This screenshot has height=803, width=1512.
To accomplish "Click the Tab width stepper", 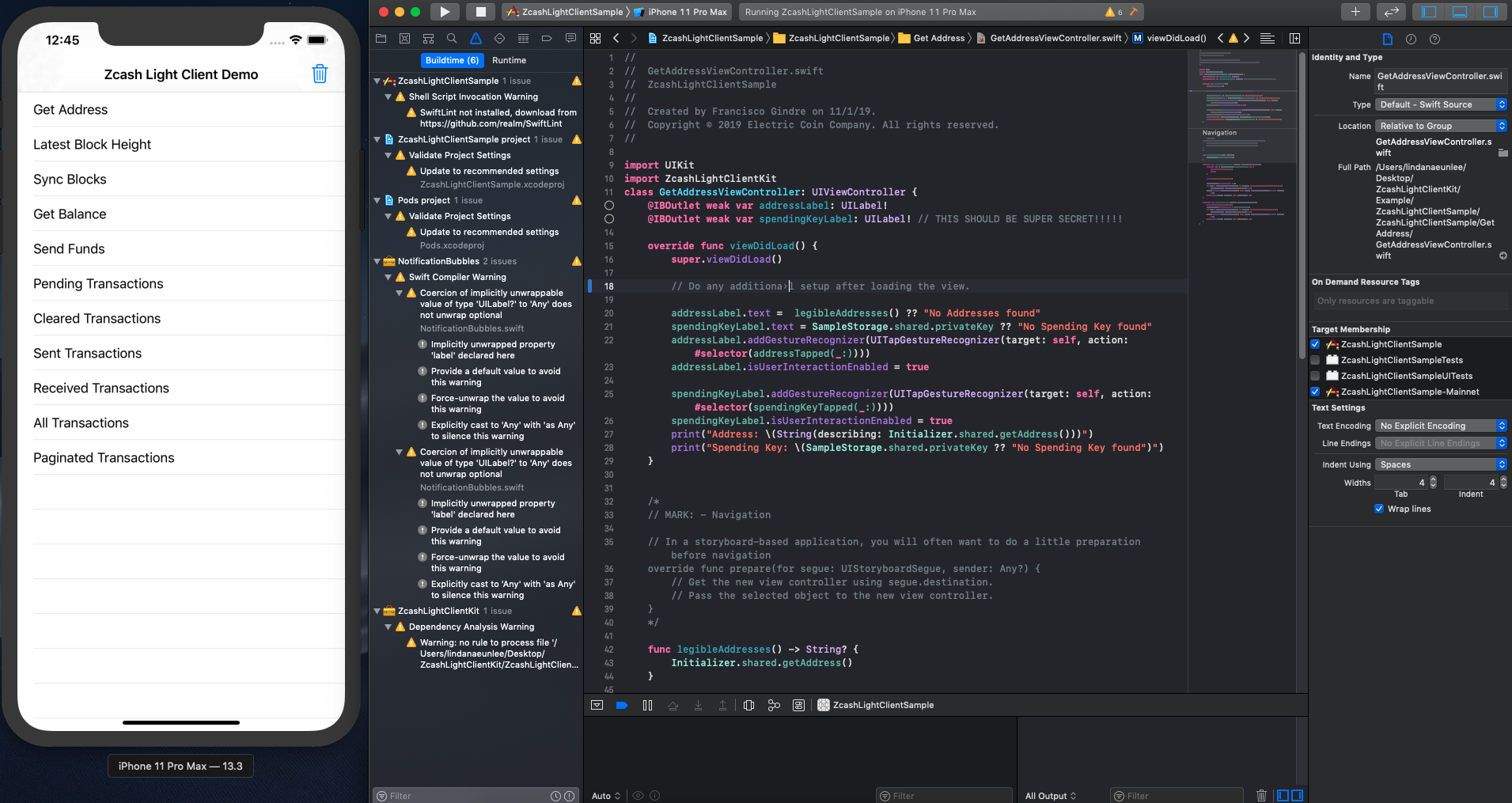I will (1433, 483).
